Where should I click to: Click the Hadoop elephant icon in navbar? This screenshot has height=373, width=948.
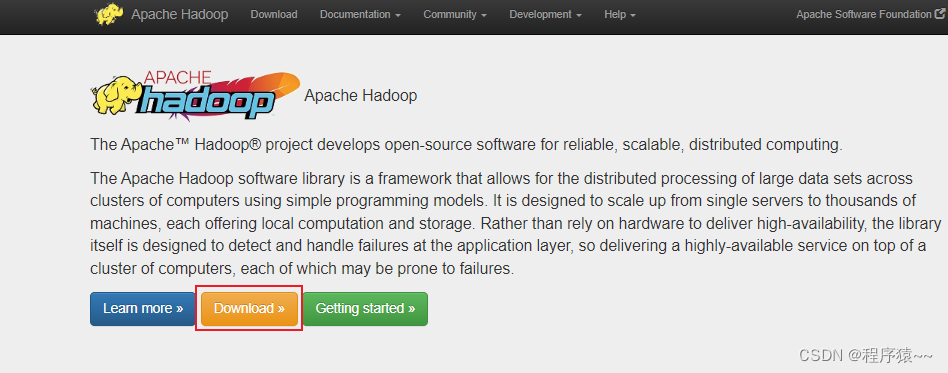(109, 14)
